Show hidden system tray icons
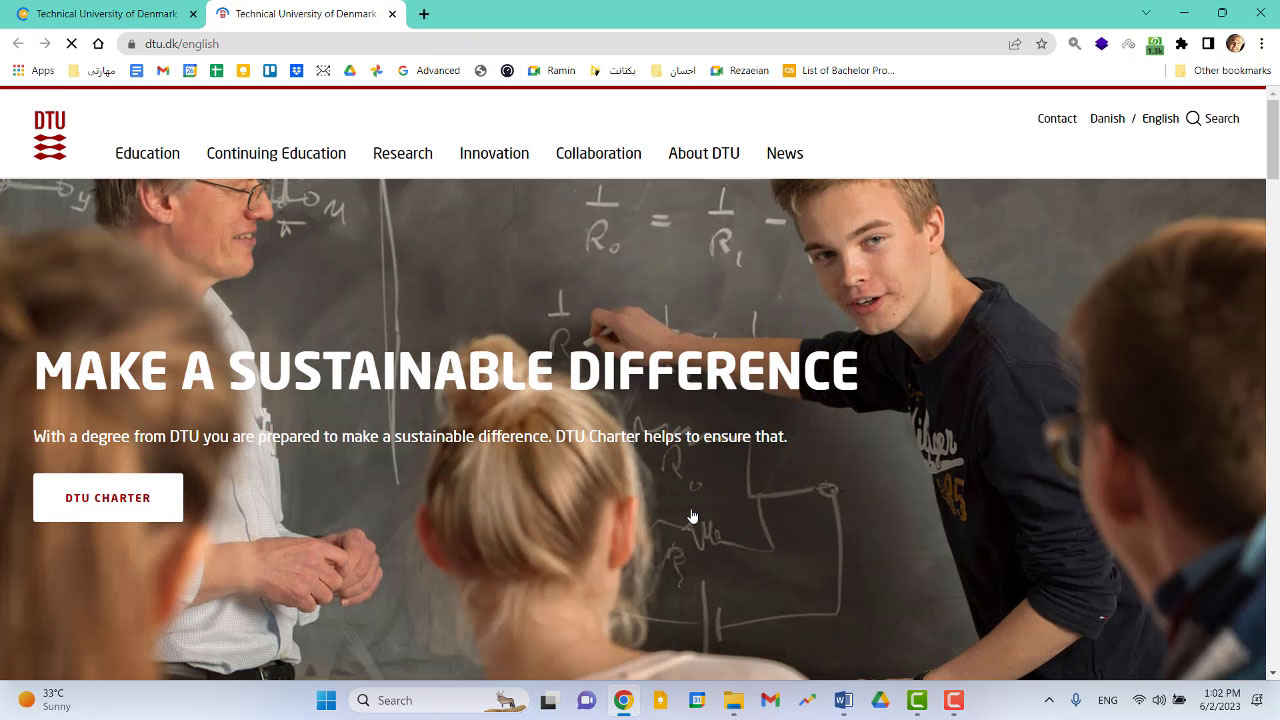This screenshot has height=720, width=1280. coord(1048,700)
